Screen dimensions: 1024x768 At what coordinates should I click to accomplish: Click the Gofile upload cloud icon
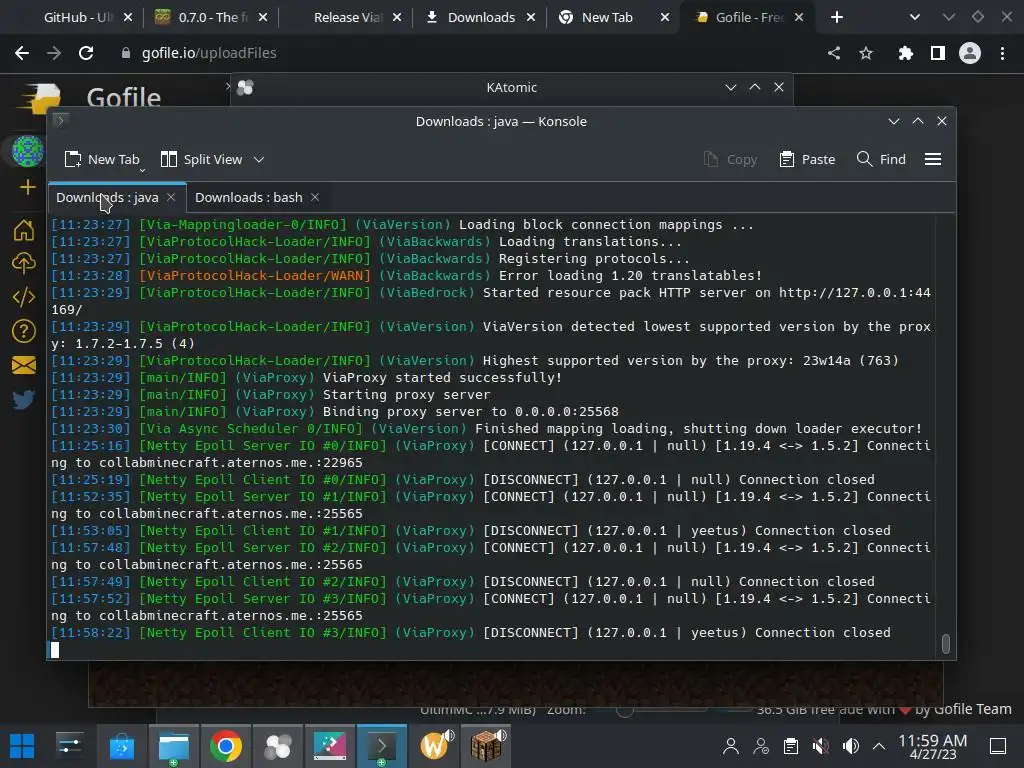[x=24, y=263]
